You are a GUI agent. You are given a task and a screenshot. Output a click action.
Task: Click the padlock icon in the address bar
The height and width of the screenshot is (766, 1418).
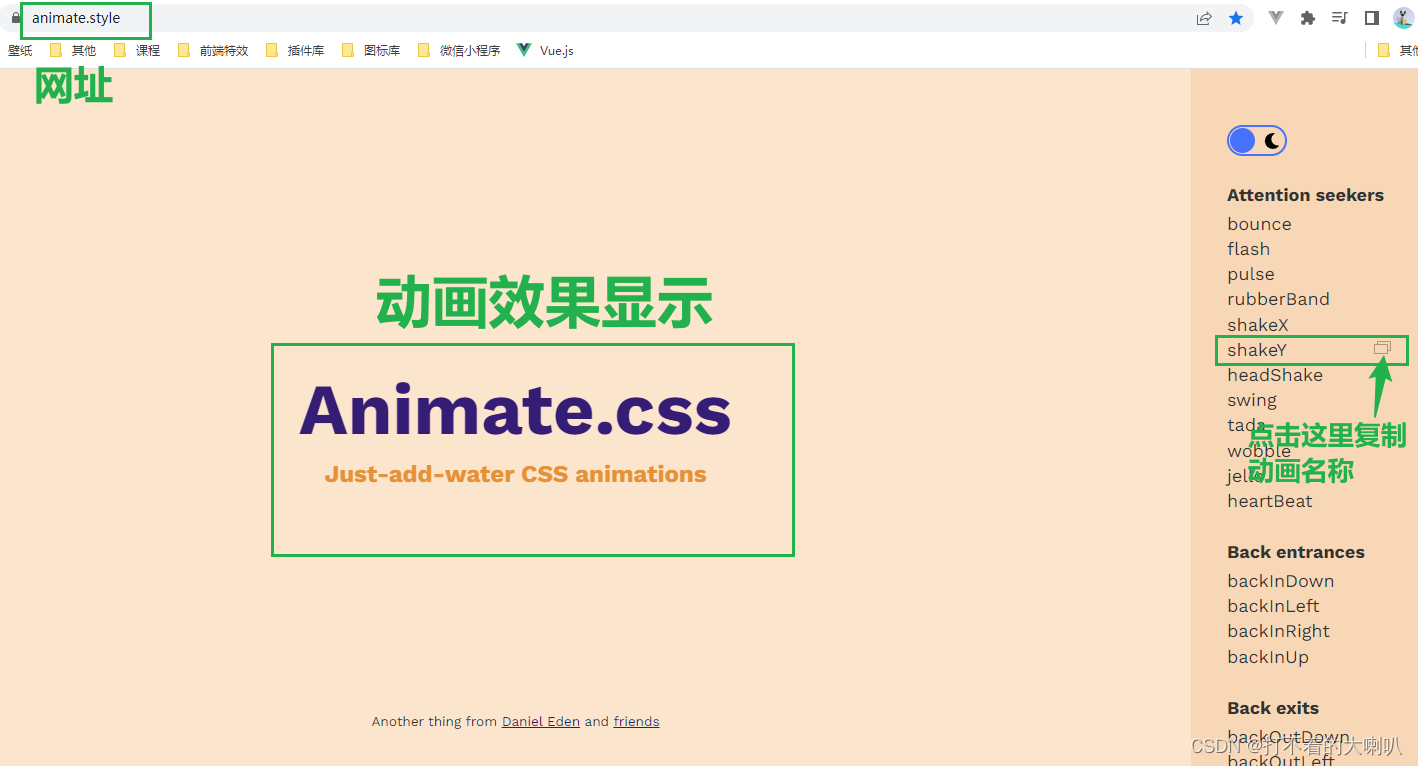14,18
